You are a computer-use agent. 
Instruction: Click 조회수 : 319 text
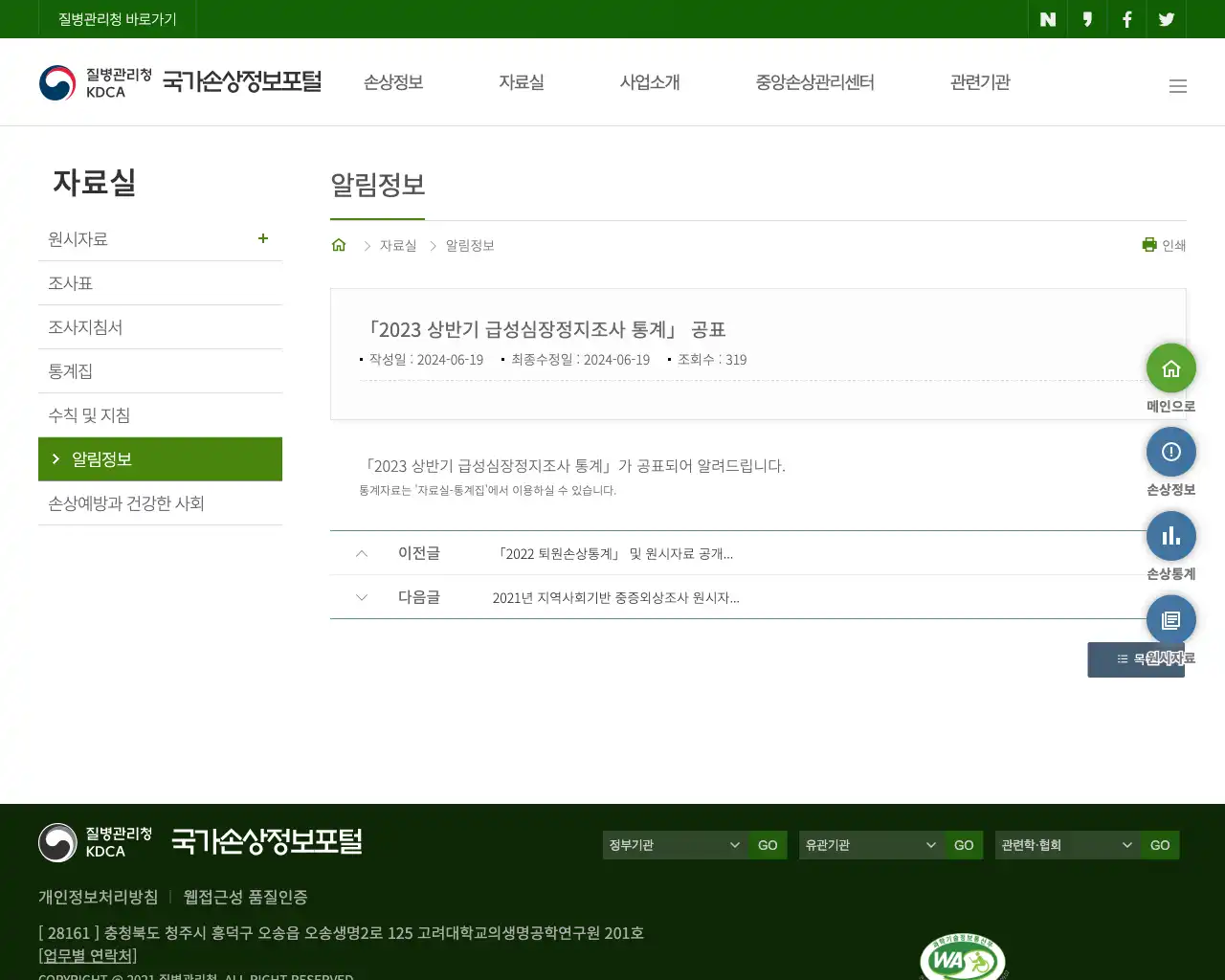[712, 360]
